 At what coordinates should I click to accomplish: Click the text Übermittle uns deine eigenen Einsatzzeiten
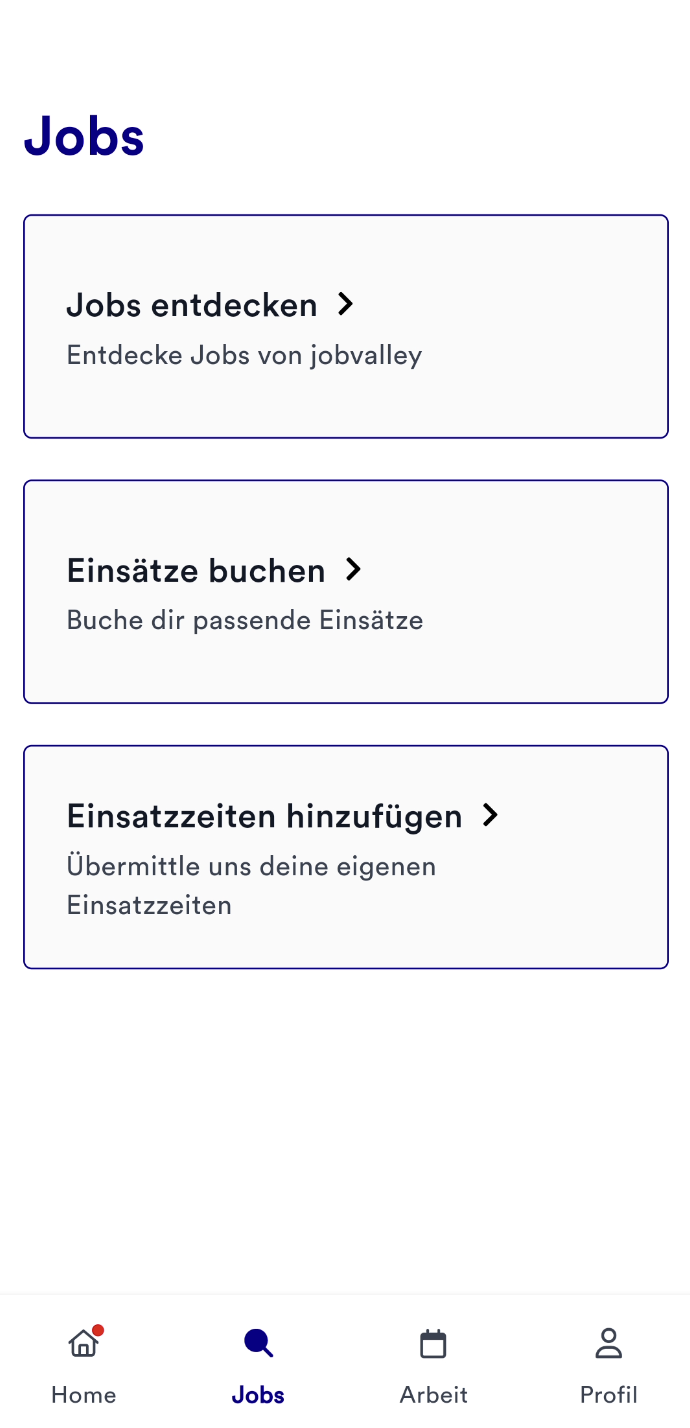click(250, 885)
